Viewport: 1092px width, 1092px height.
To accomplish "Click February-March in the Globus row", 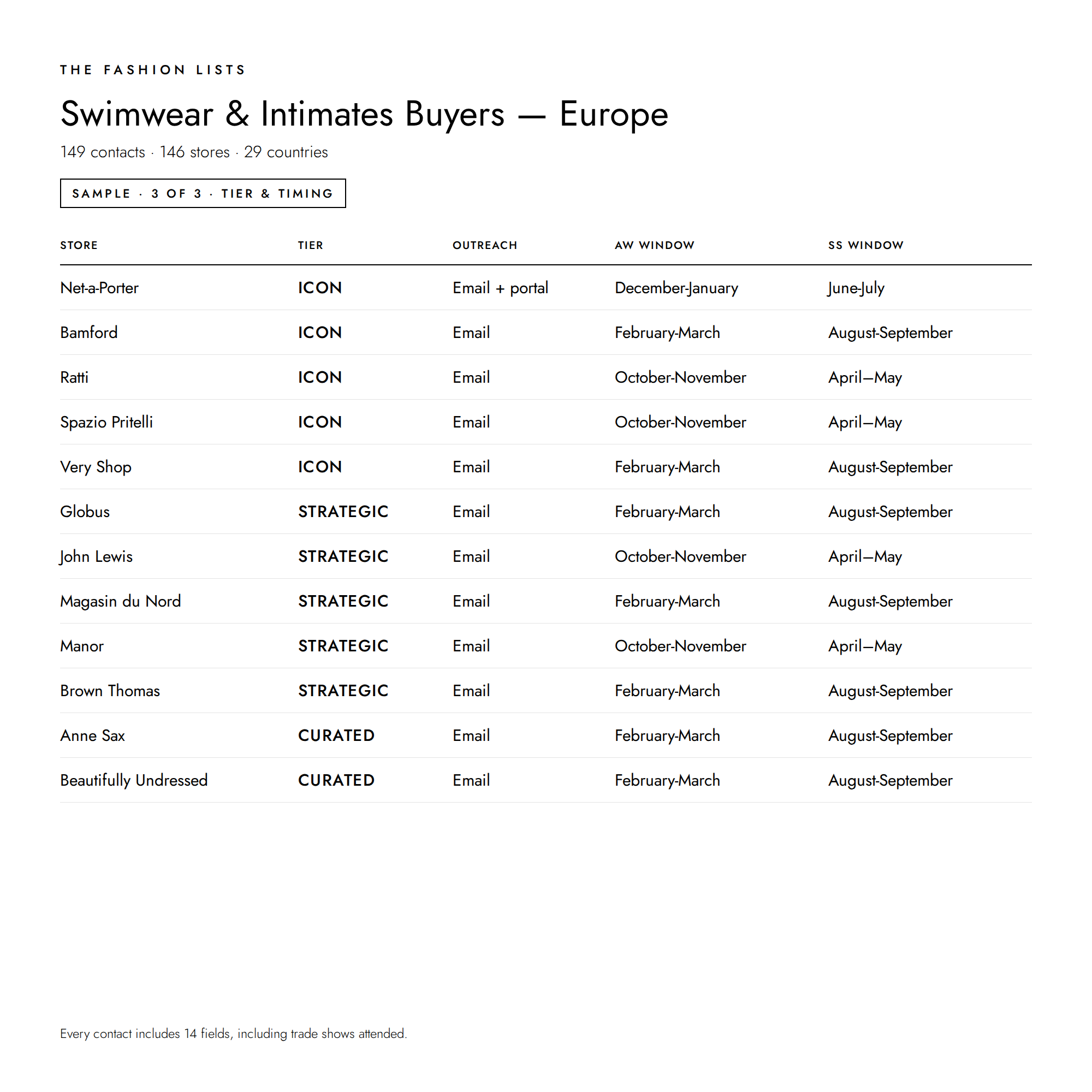I will [668, 512].
